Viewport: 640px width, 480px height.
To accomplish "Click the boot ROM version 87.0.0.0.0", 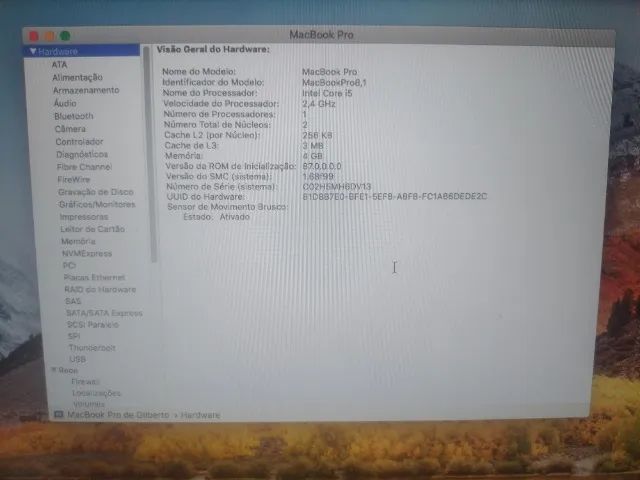I will [x=322, y=166].
